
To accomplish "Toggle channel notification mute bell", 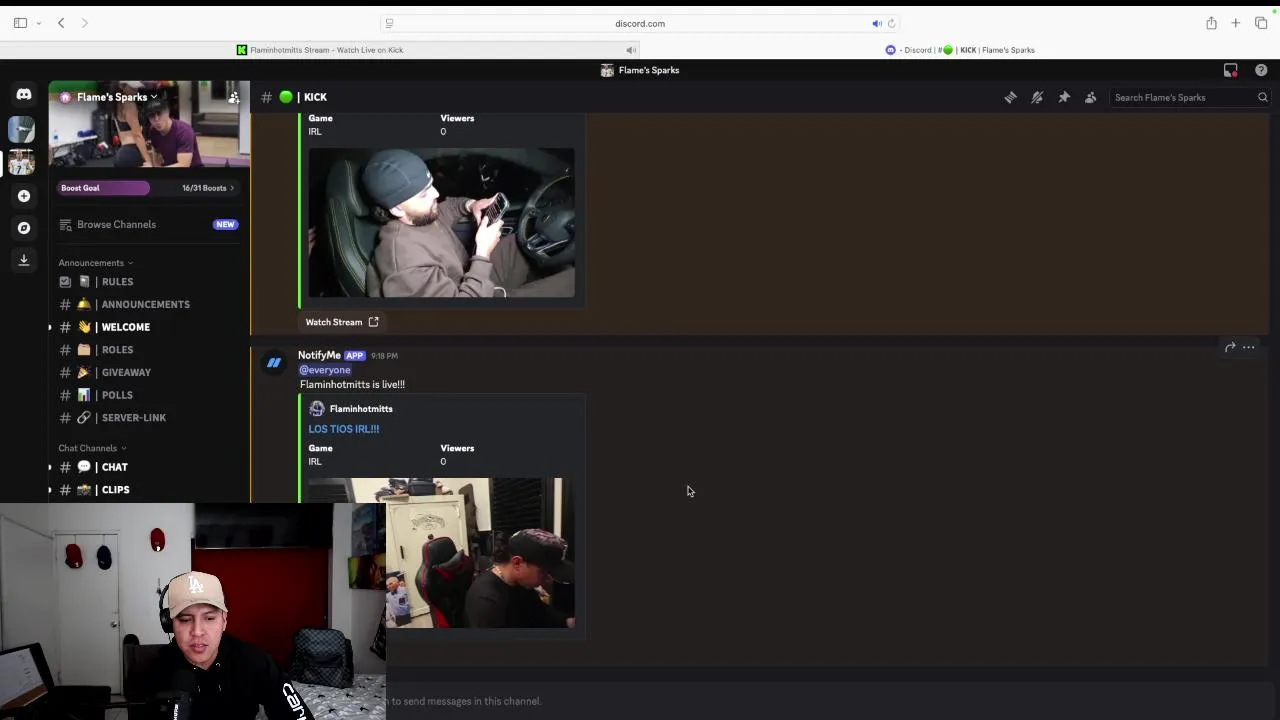I will [x=1037, y=97].
